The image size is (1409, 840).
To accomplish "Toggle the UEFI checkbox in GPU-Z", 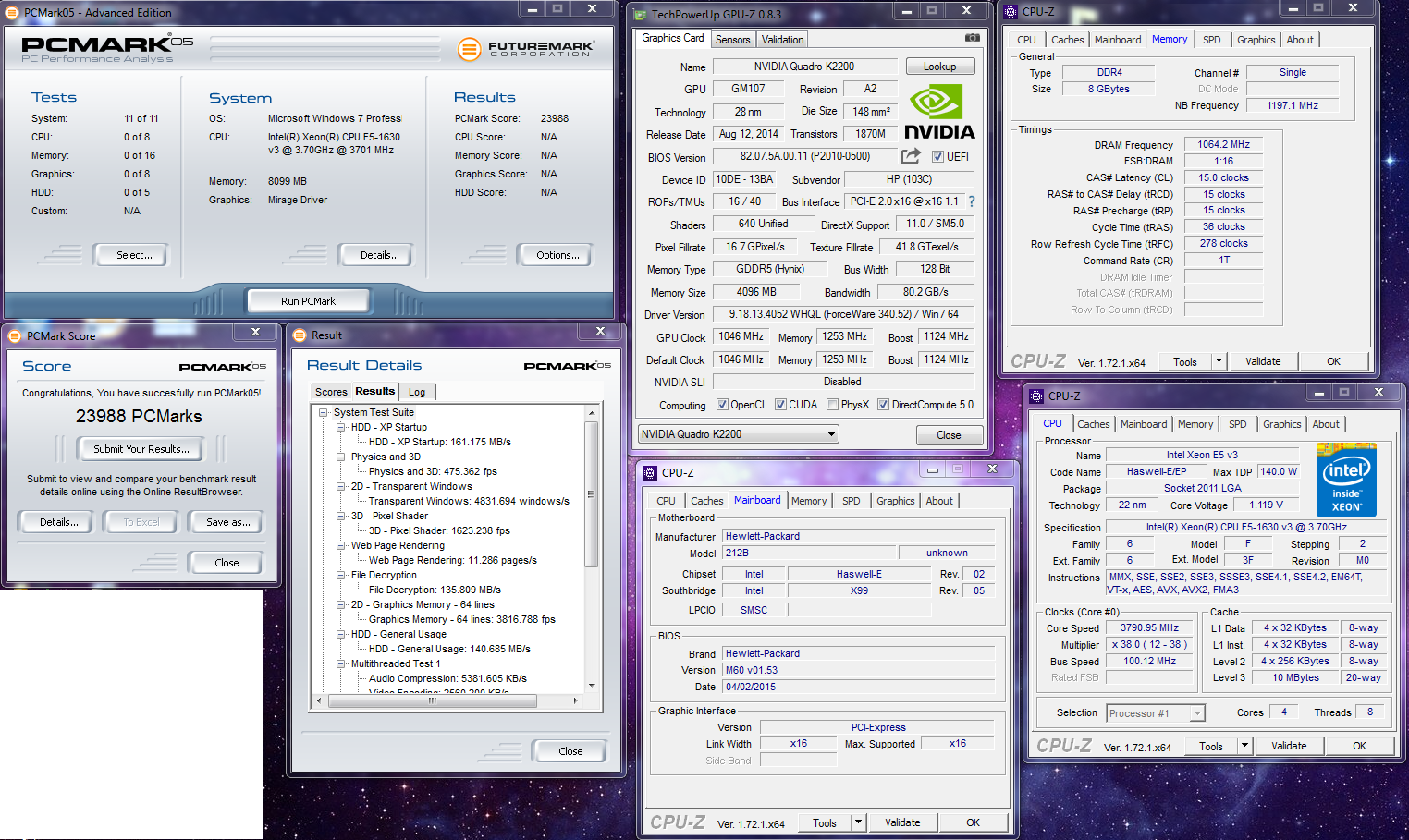I will (x=937, y=157).
